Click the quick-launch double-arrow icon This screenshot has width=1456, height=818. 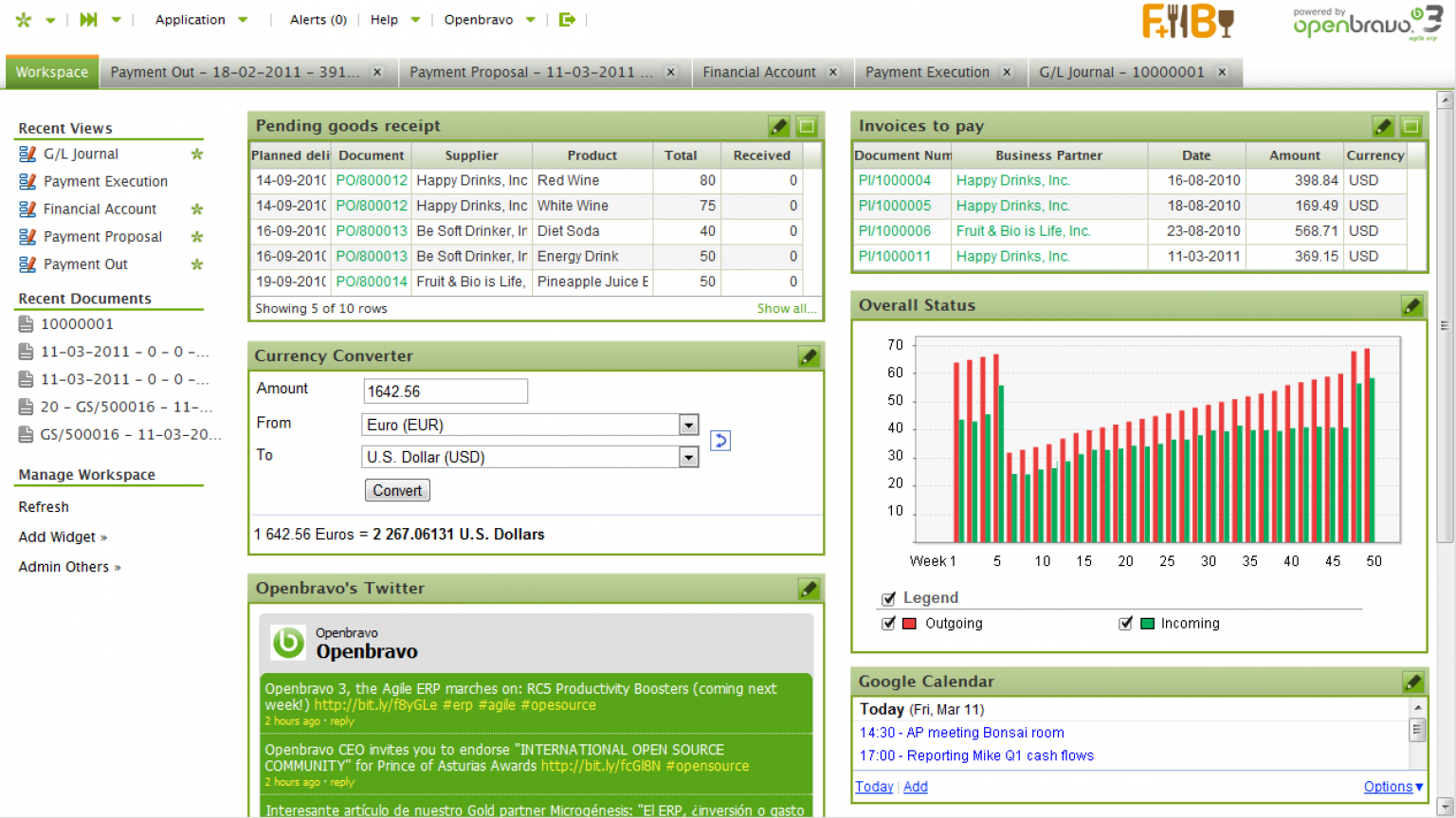(x=87, y=18)
